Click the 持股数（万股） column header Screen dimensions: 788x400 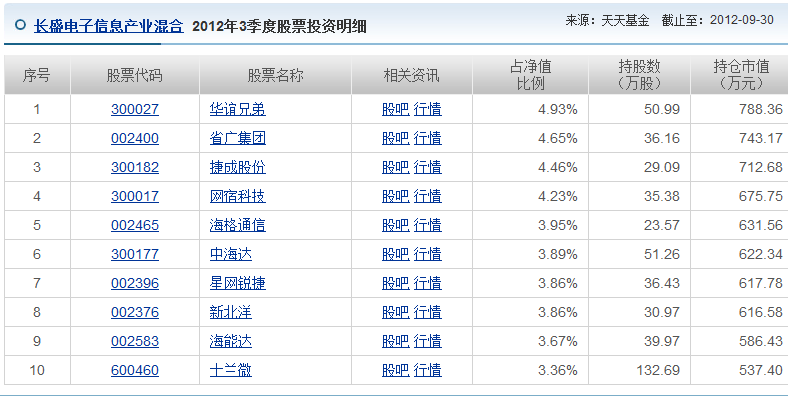pyautogui.click(x=639, y=75)
